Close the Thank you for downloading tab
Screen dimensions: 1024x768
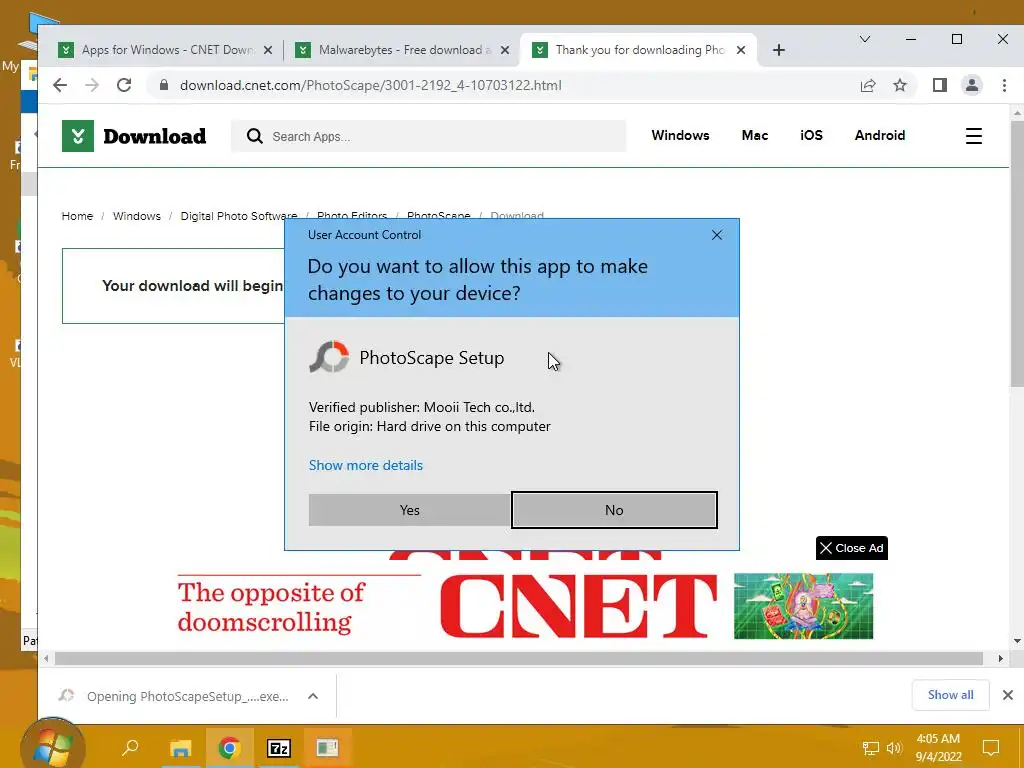point(741,50)
